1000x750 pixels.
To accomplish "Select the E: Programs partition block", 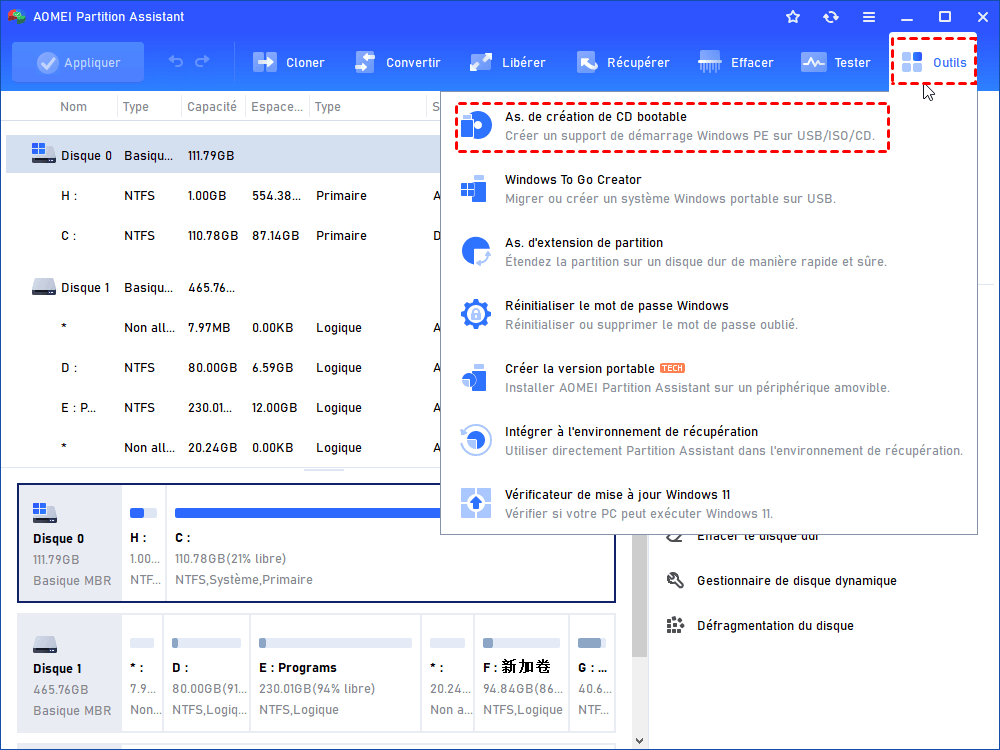I will [x=335, y=673].
